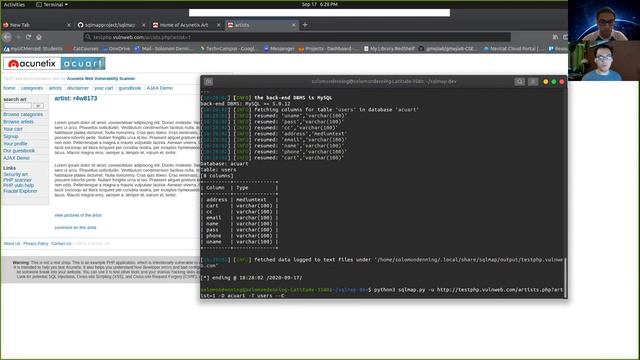Click the browser forward arrow button

[18, 37]
